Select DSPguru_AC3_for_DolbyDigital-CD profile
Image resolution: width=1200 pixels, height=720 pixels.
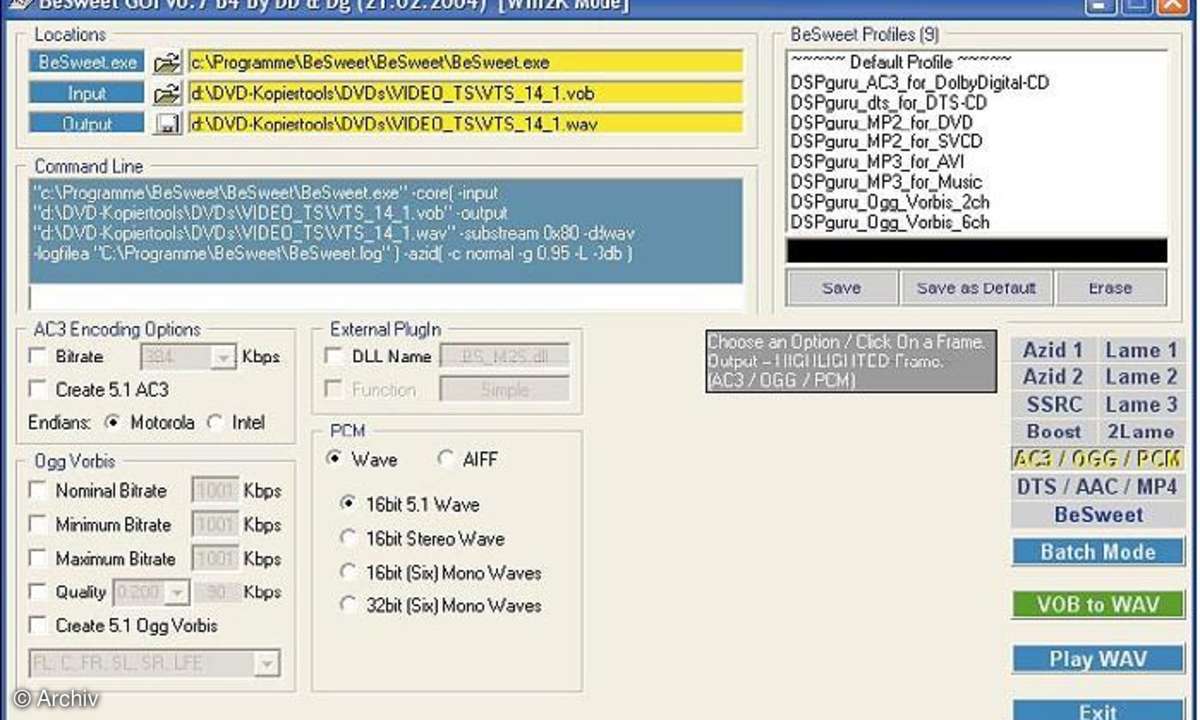pos(920,83)
